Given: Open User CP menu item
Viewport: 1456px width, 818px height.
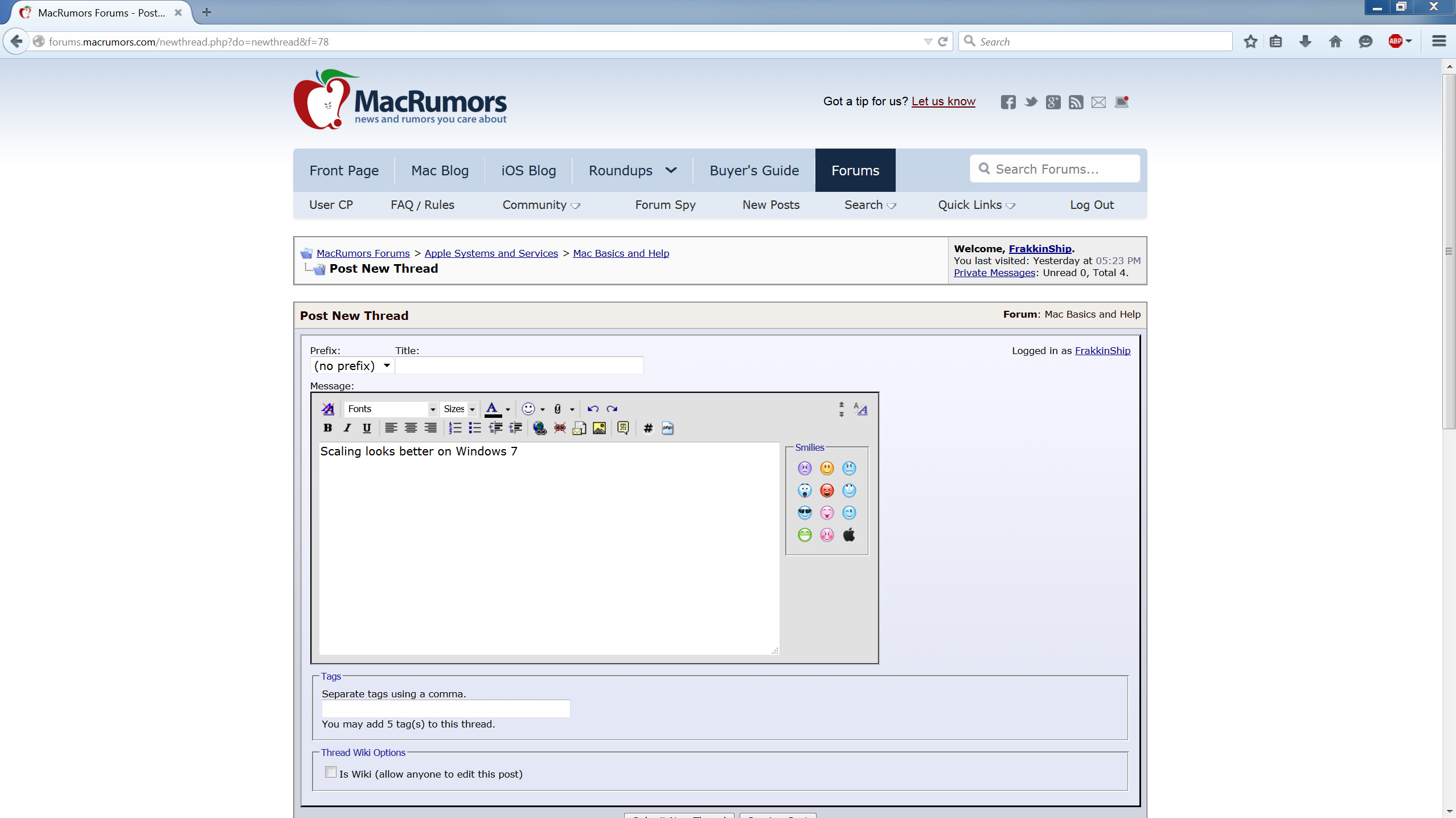Looking at the screenshot, I should tap(331, 205).
